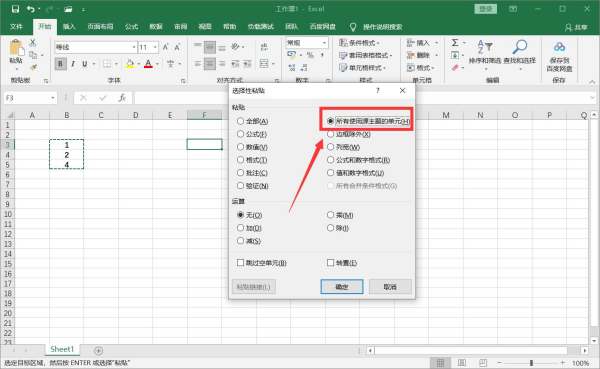Open the 格式 dropdown in cells group
This screenshot has width=600, height=369.
coord(421,68)
